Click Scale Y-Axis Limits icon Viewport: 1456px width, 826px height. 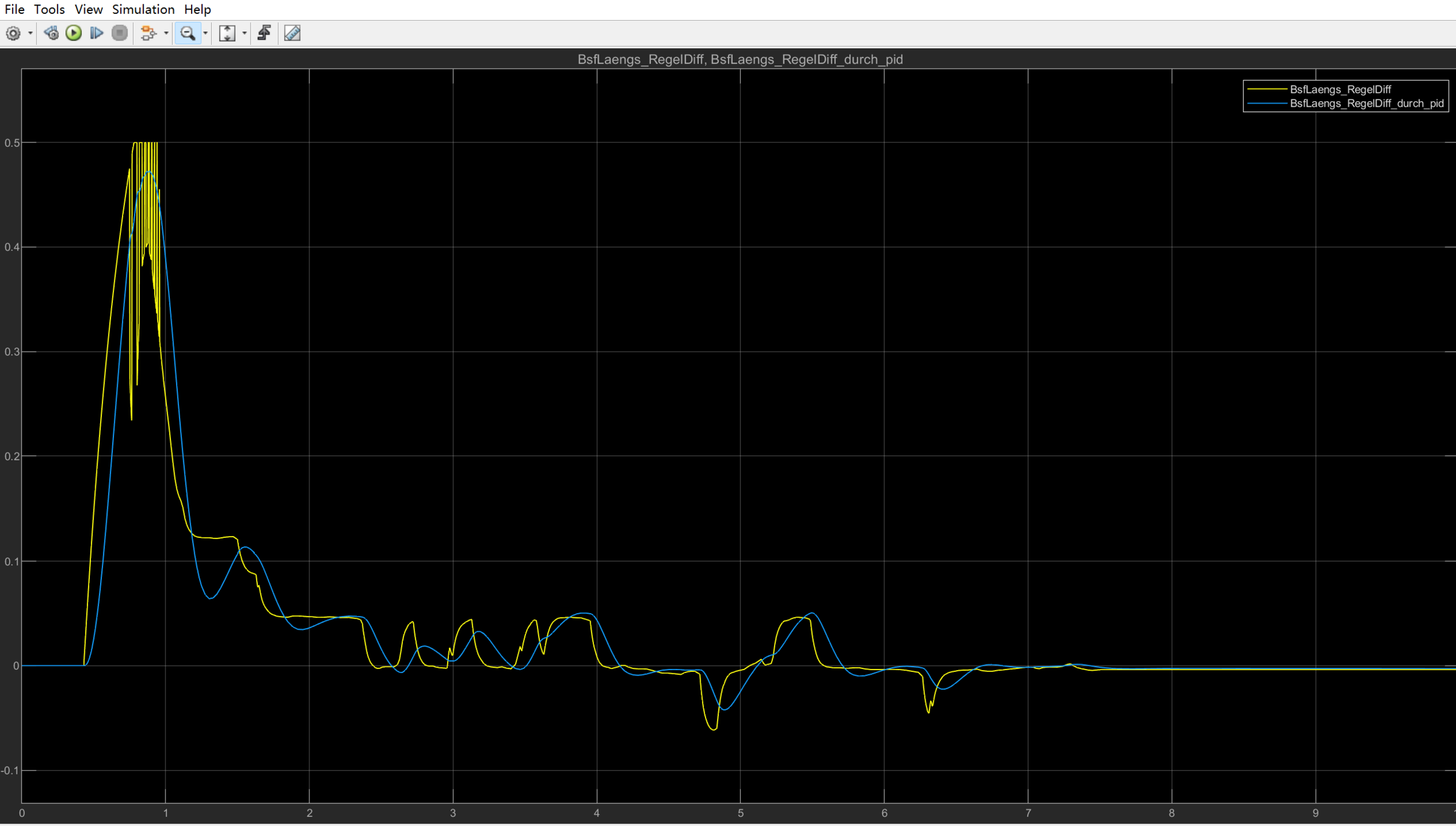[x=227, y=33]
